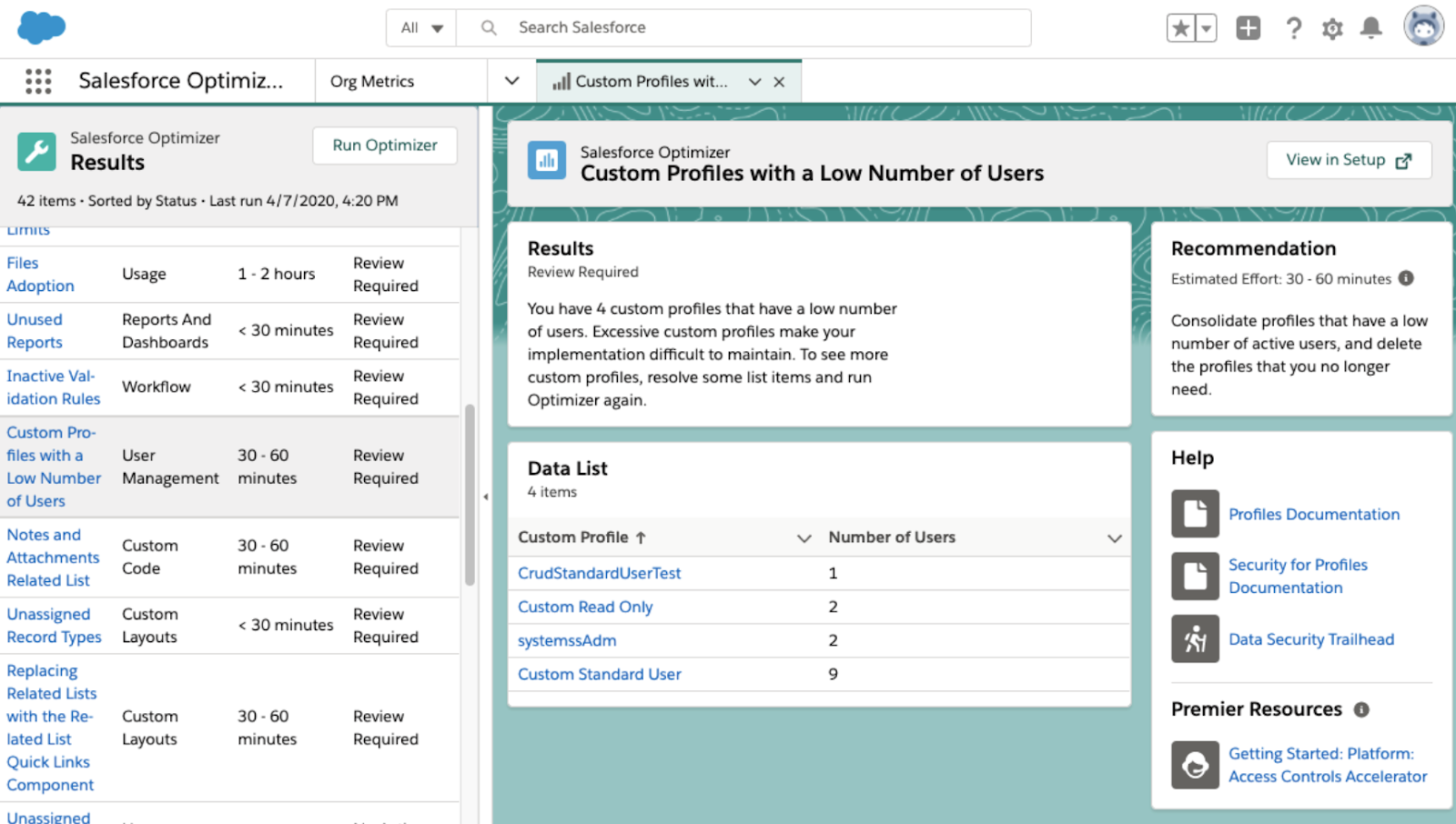
Task: Click Premier Resources info icon
Action: point(1361,709)
